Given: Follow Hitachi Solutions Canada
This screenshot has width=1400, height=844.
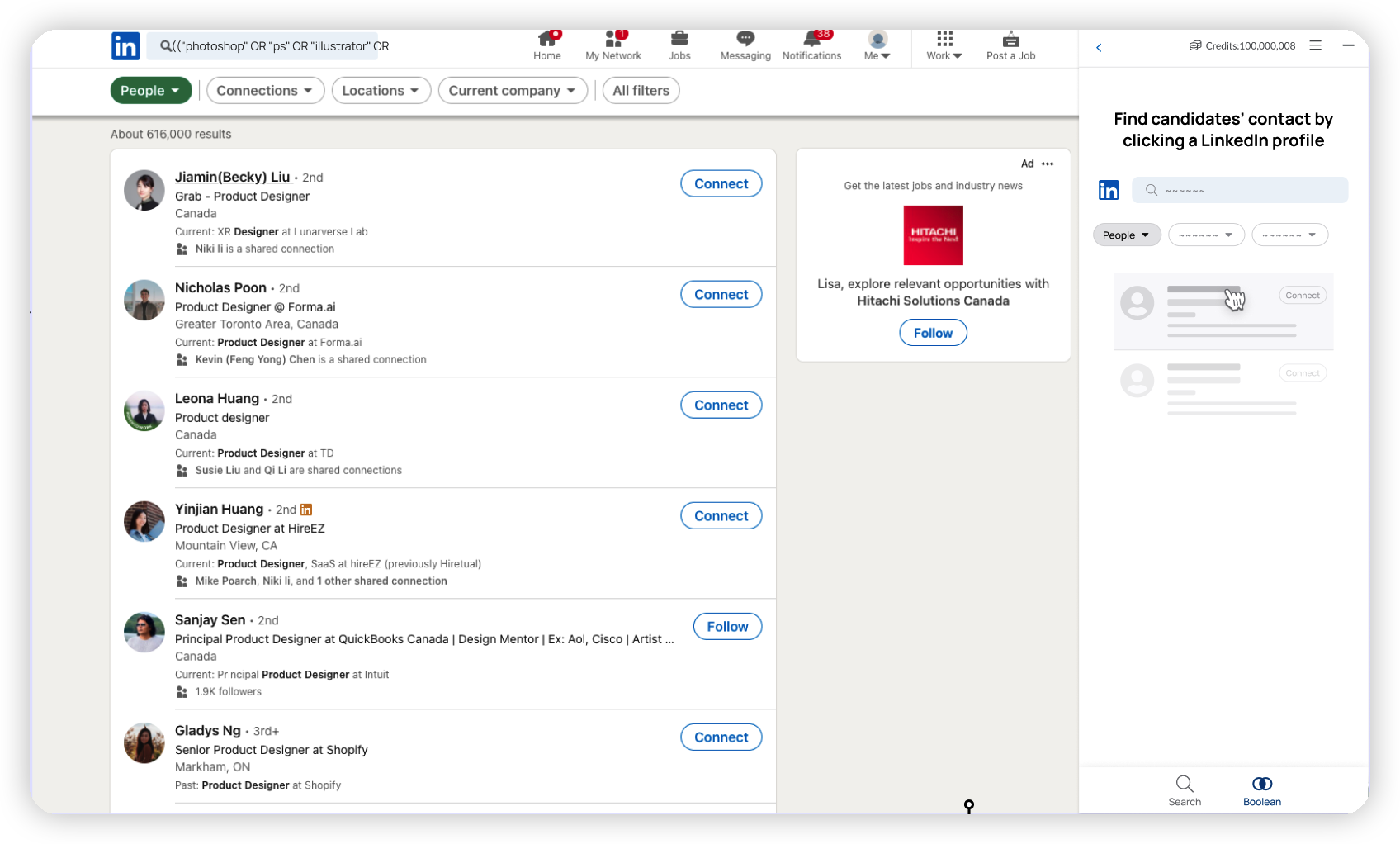Looking at the screenshot, I should (933, 333).
